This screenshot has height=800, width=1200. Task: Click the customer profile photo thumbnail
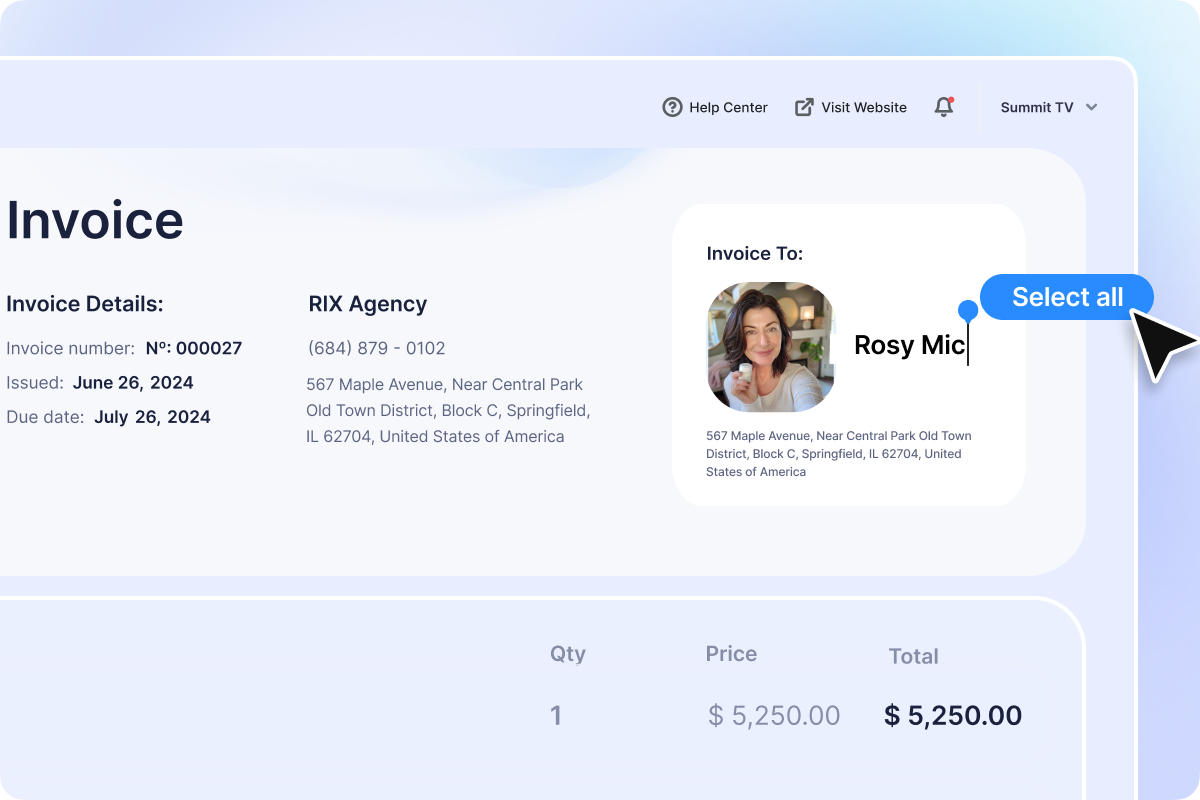coord(771,347)
